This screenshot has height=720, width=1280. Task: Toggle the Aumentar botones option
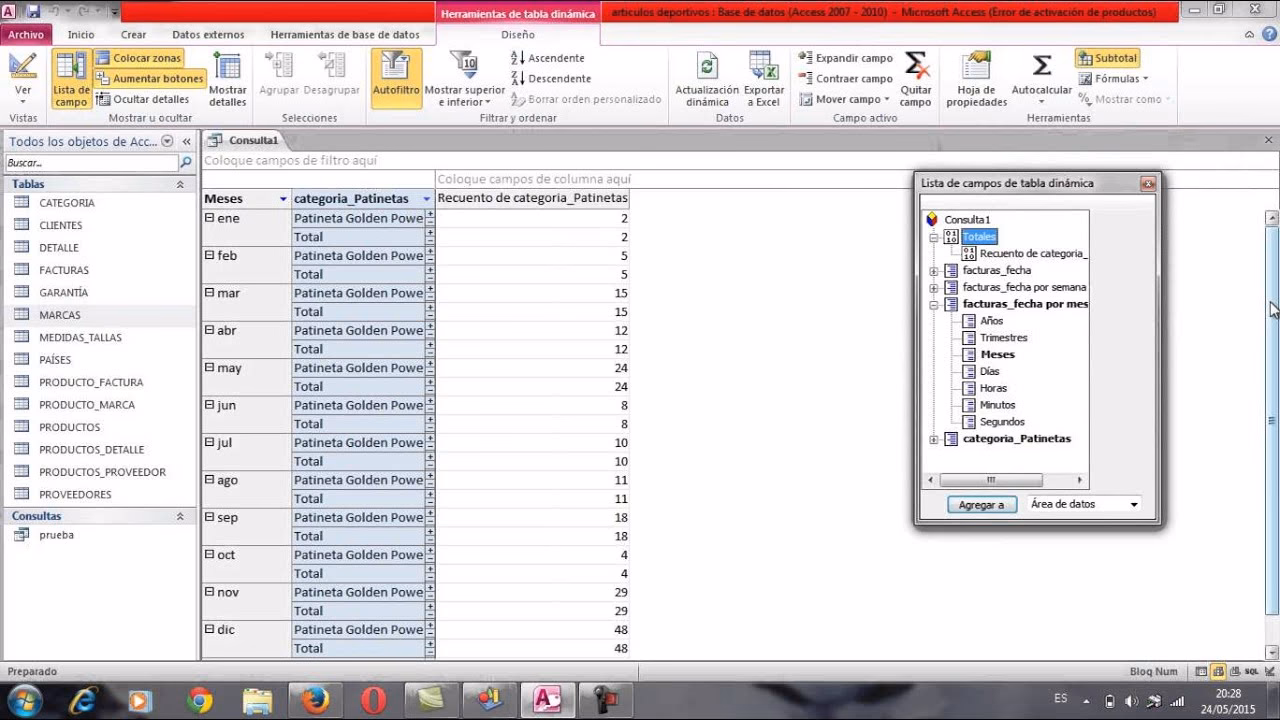tap(150, 78)
